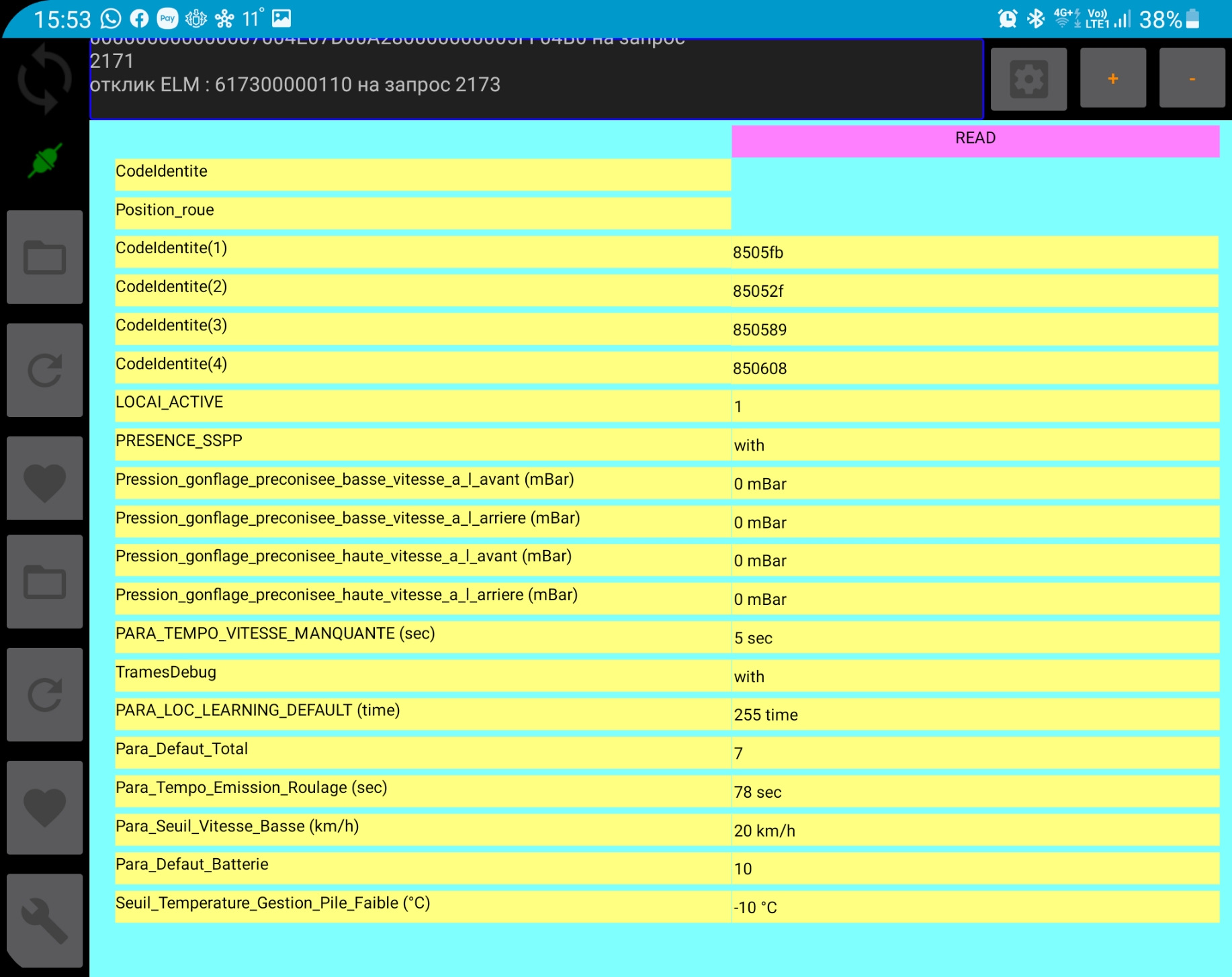Select basse_vitesse_a_l_avant 0 mBar value
Image resolution: width=1232 pixels, height=977 pixels.
point(975,483)
